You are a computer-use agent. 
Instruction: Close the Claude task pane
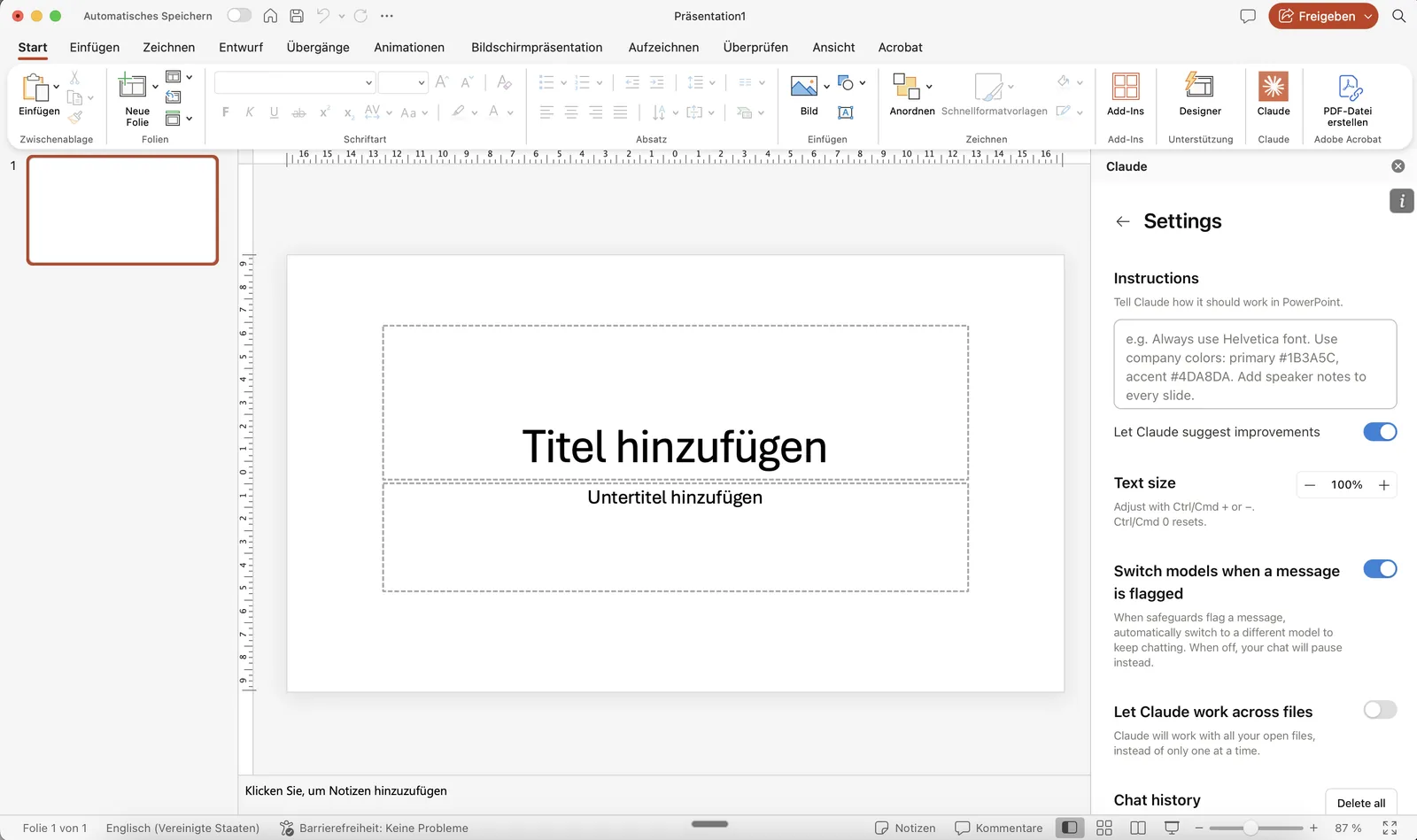point(1398,166)
